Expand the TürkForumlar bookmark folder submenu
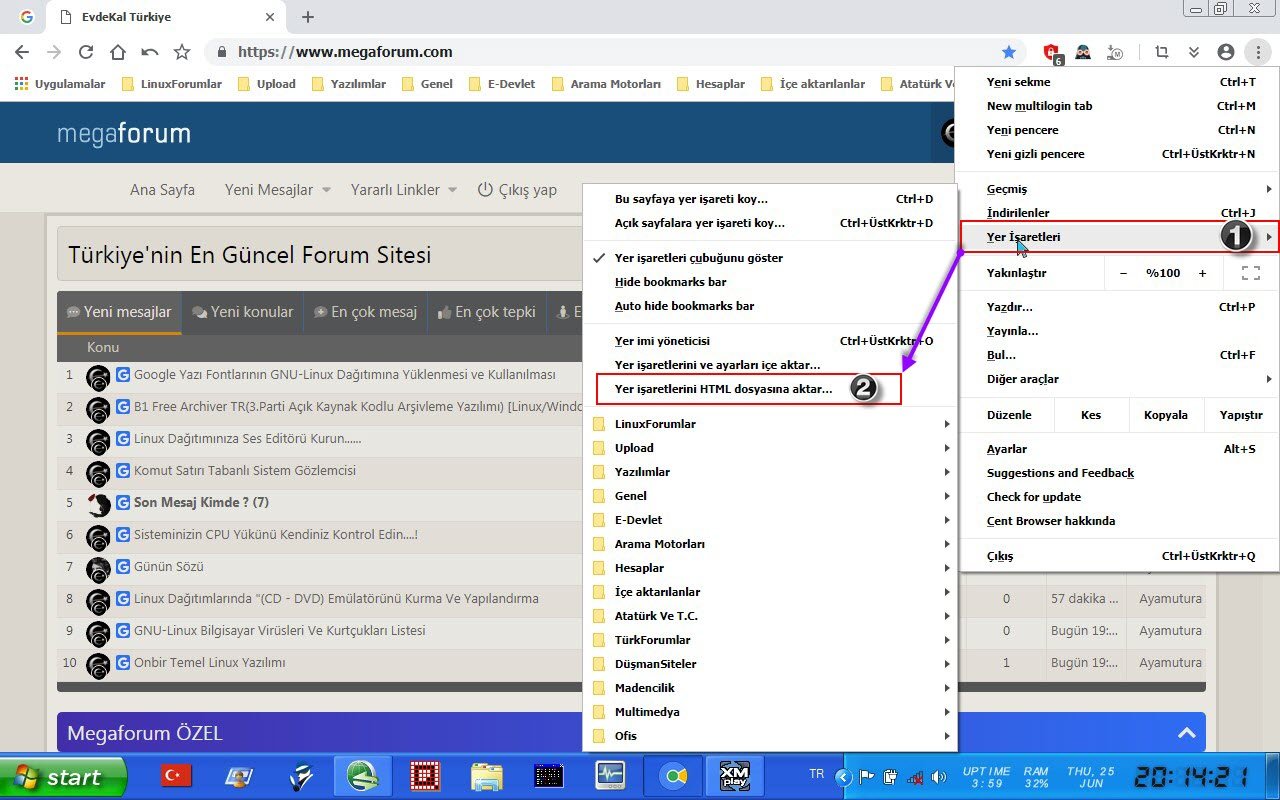This screenshot has height=800, width=1280. [770, 640]
